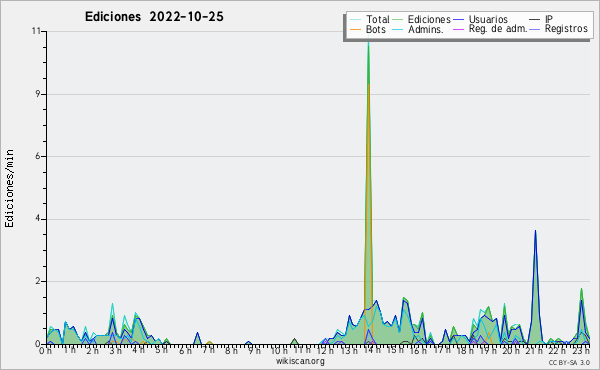The height and width of the screenshot is (370, 600).
Task: Click the magenta Reg. de adm. legend line
Action: click(458, 29)
